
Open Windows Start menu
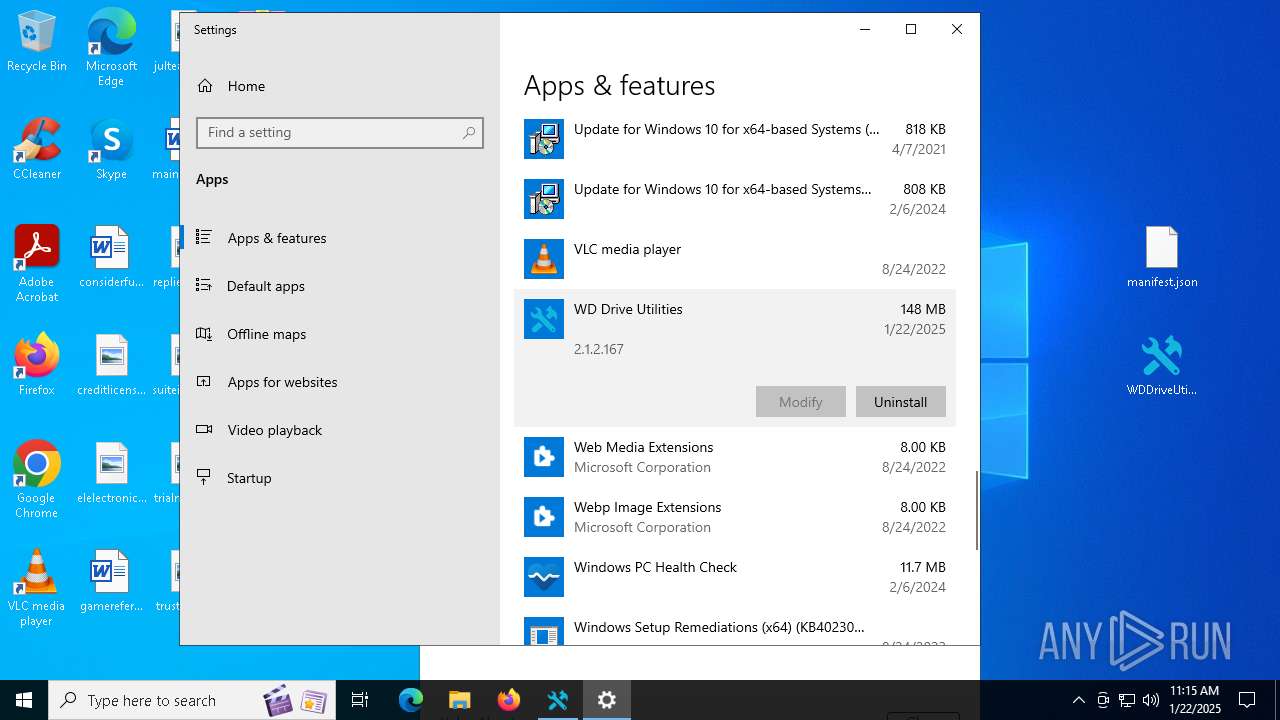pos(24,700)
